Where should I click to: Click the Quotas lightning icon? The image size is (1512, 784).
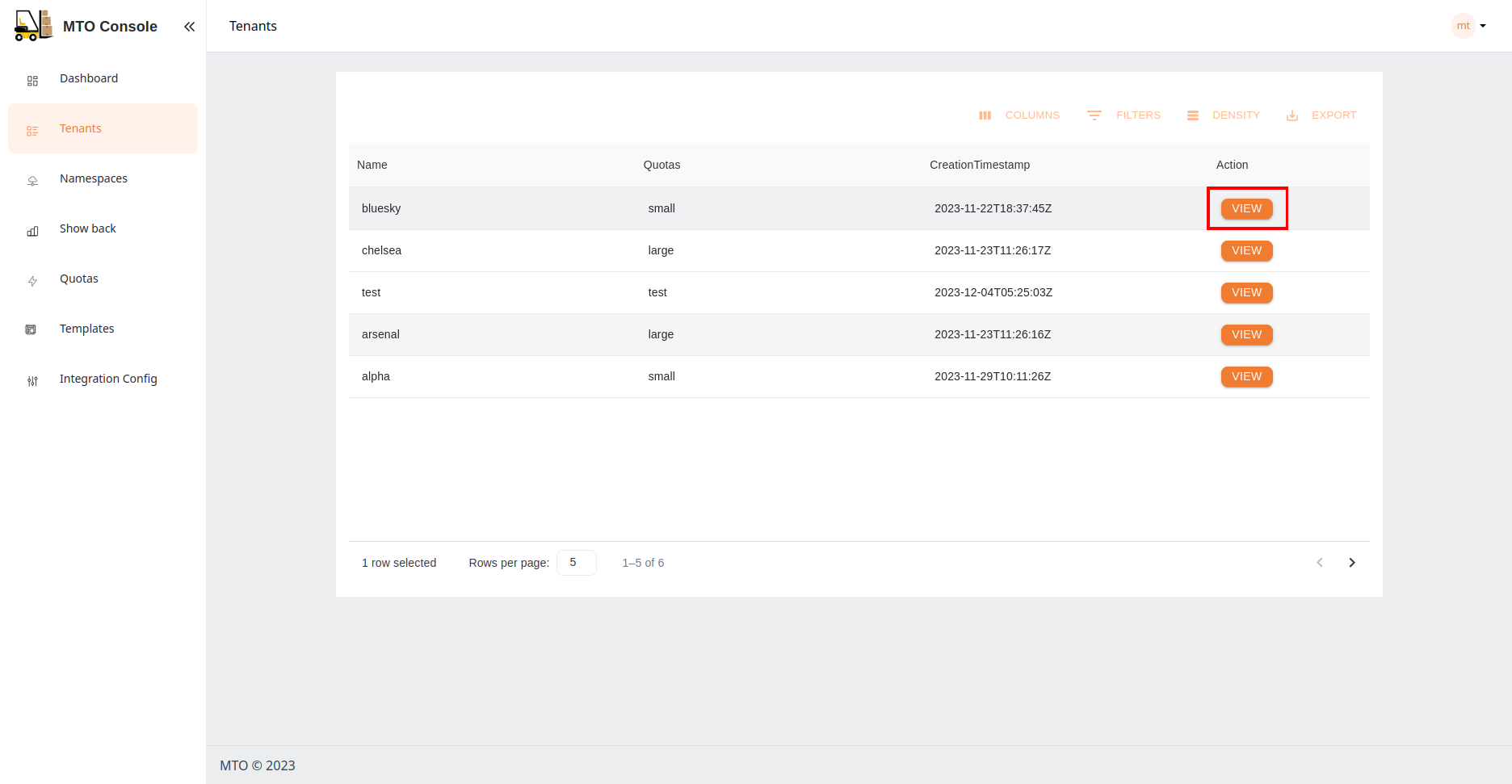point(32,280)
